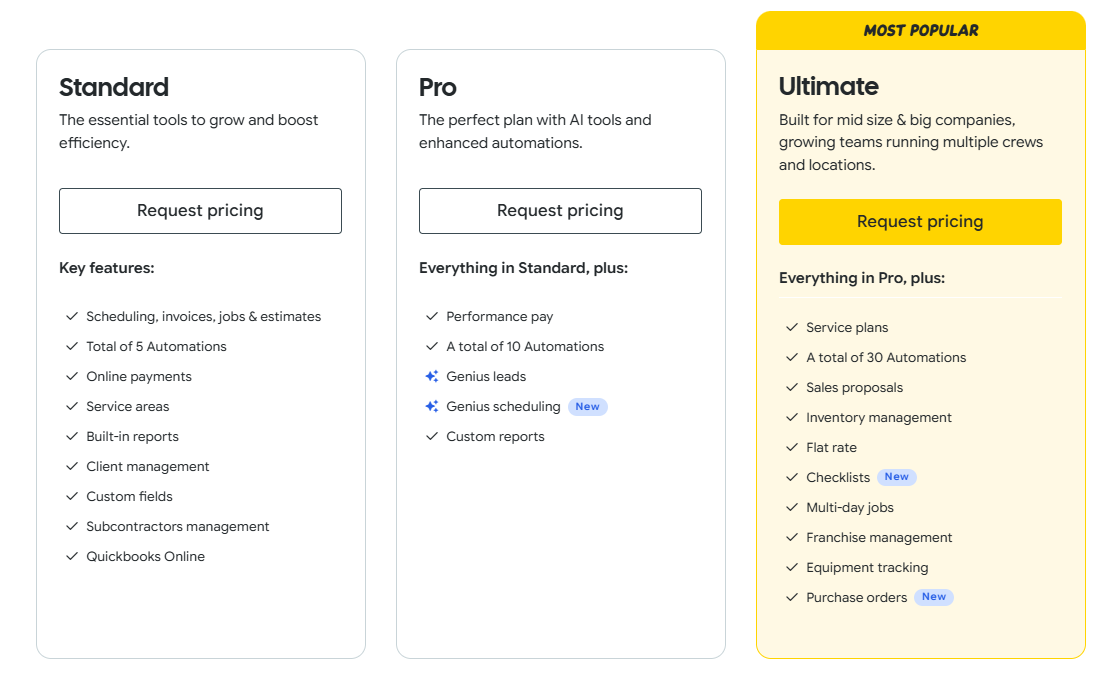Request pricing for the Ultimate plan

click(920, 222)
